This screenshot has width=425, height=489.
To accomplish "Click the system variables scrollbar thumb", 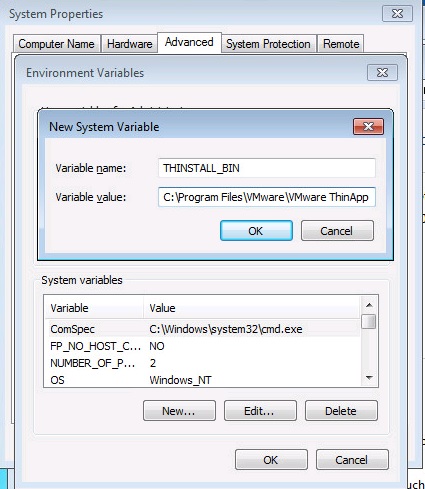I will coord(369,322).
